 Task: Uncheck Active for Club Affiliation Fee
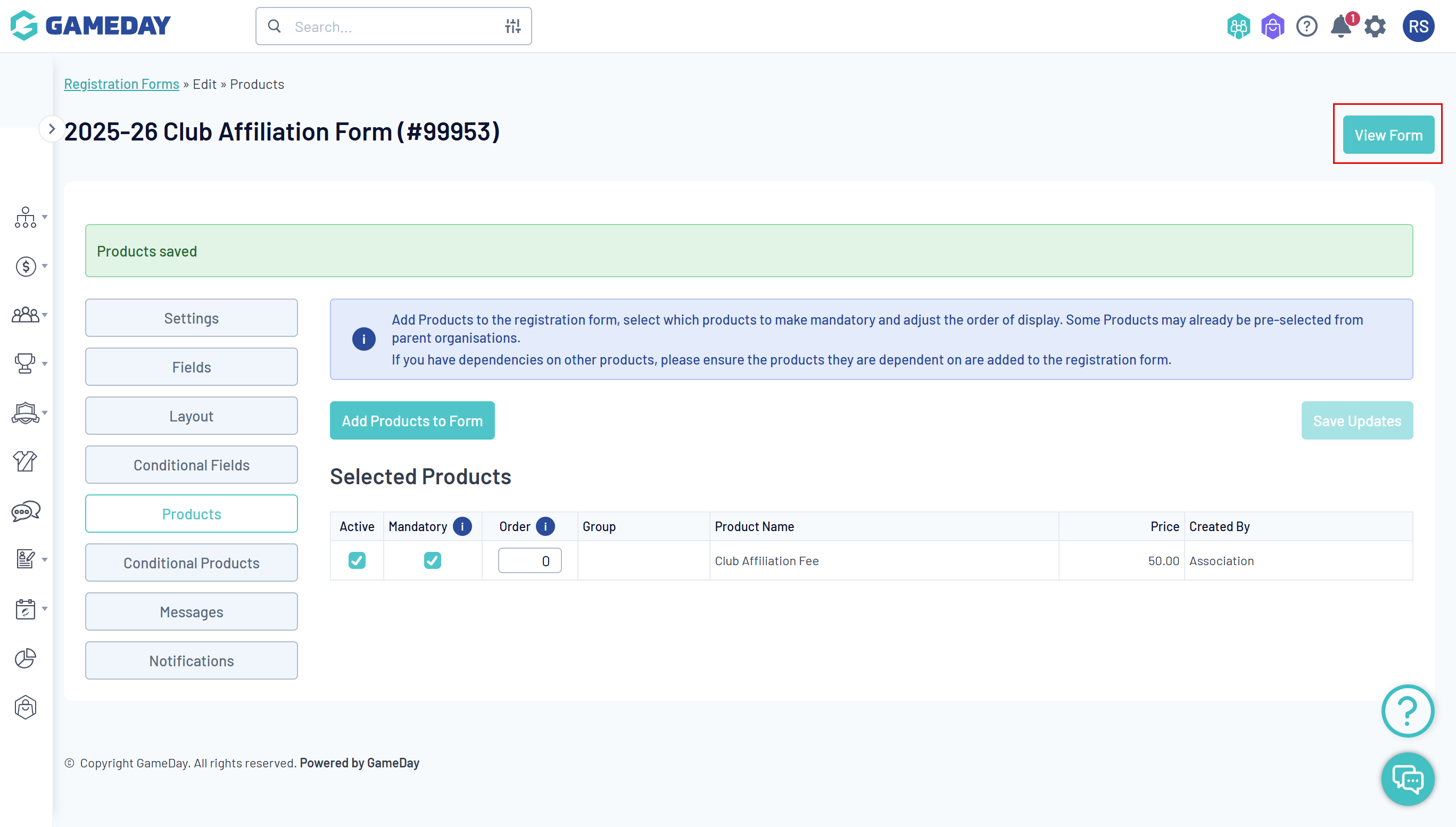point(357,560)
